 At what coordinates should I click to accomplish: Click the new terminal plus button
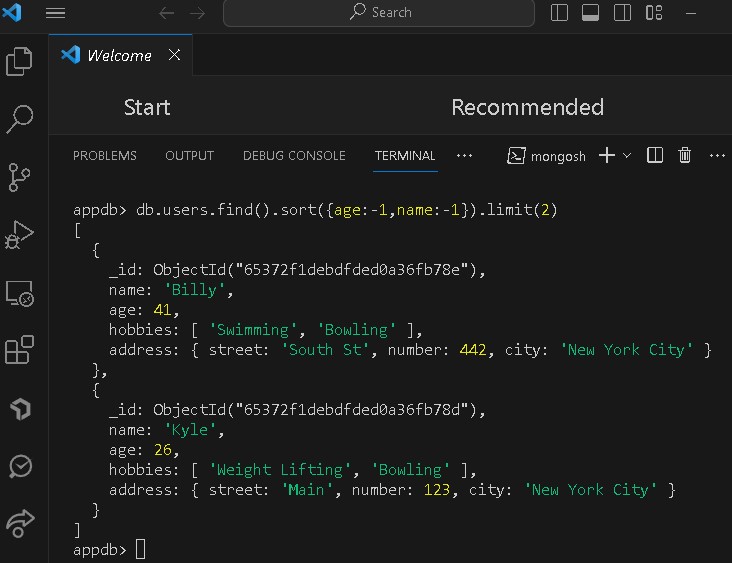click(607, 155)
